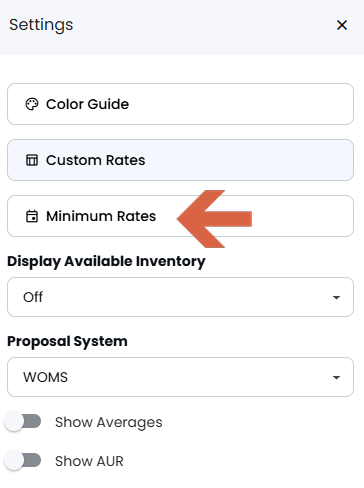Click the Show Averages label
The image size is (364, 488).
(109, 422)
